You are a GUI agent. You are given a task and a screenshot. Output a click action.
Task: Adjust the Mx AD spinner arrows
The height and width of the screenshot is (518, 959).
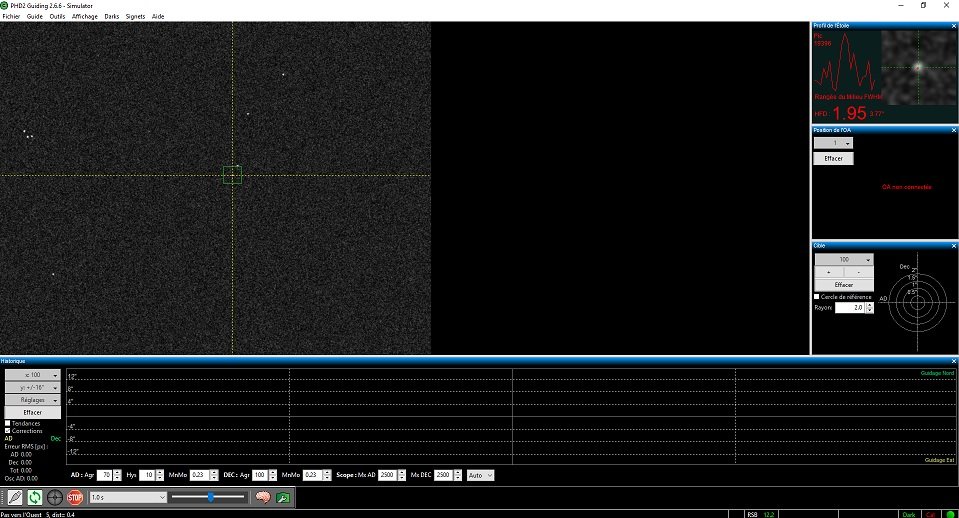401,475
